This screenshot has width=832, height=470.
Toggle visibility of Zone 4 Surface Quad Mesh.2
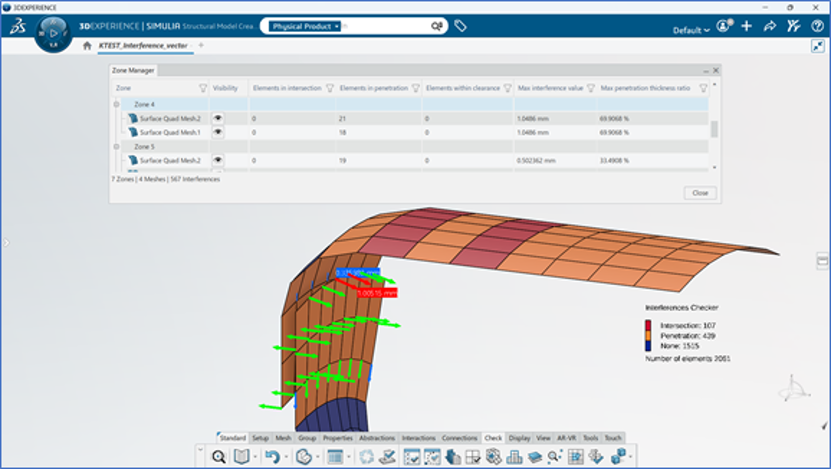218,118
